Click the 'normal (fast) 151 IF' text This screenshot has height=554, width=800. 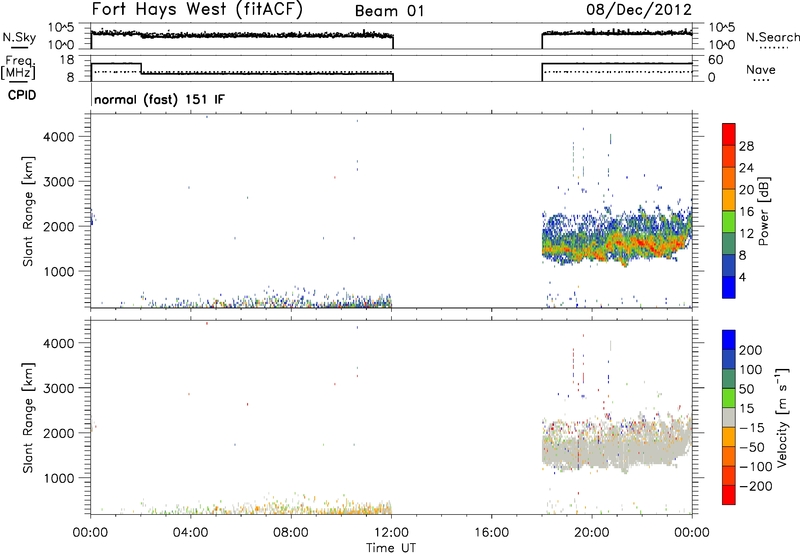point(159,99)
